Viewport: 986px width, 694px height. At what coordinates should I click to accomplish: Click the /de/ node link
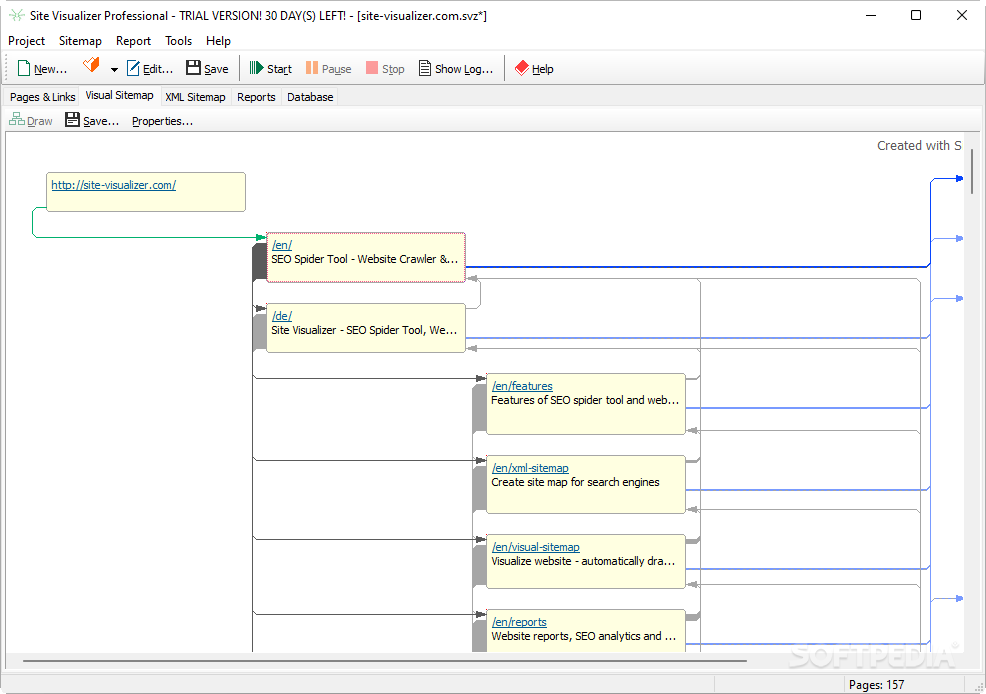(x=282, y=316)
